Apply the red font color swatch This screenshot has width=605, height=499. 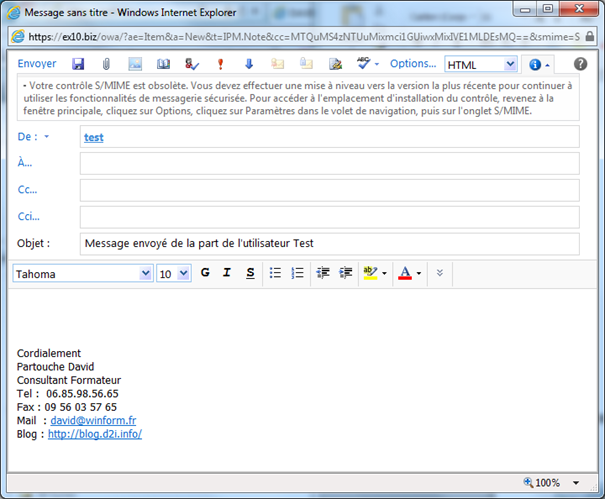(404, 273)
